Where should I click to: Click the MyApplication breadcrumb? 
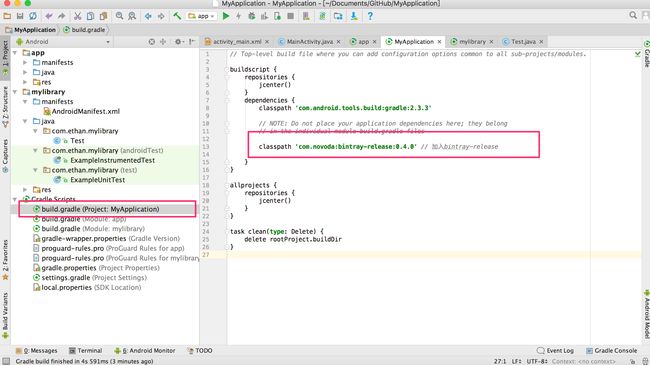(30, 30)
